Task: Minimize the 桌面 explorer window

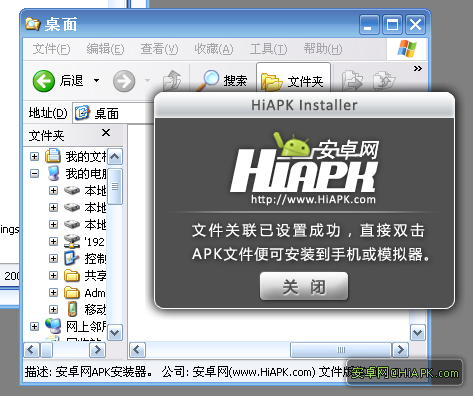Action: click(369, 25)
